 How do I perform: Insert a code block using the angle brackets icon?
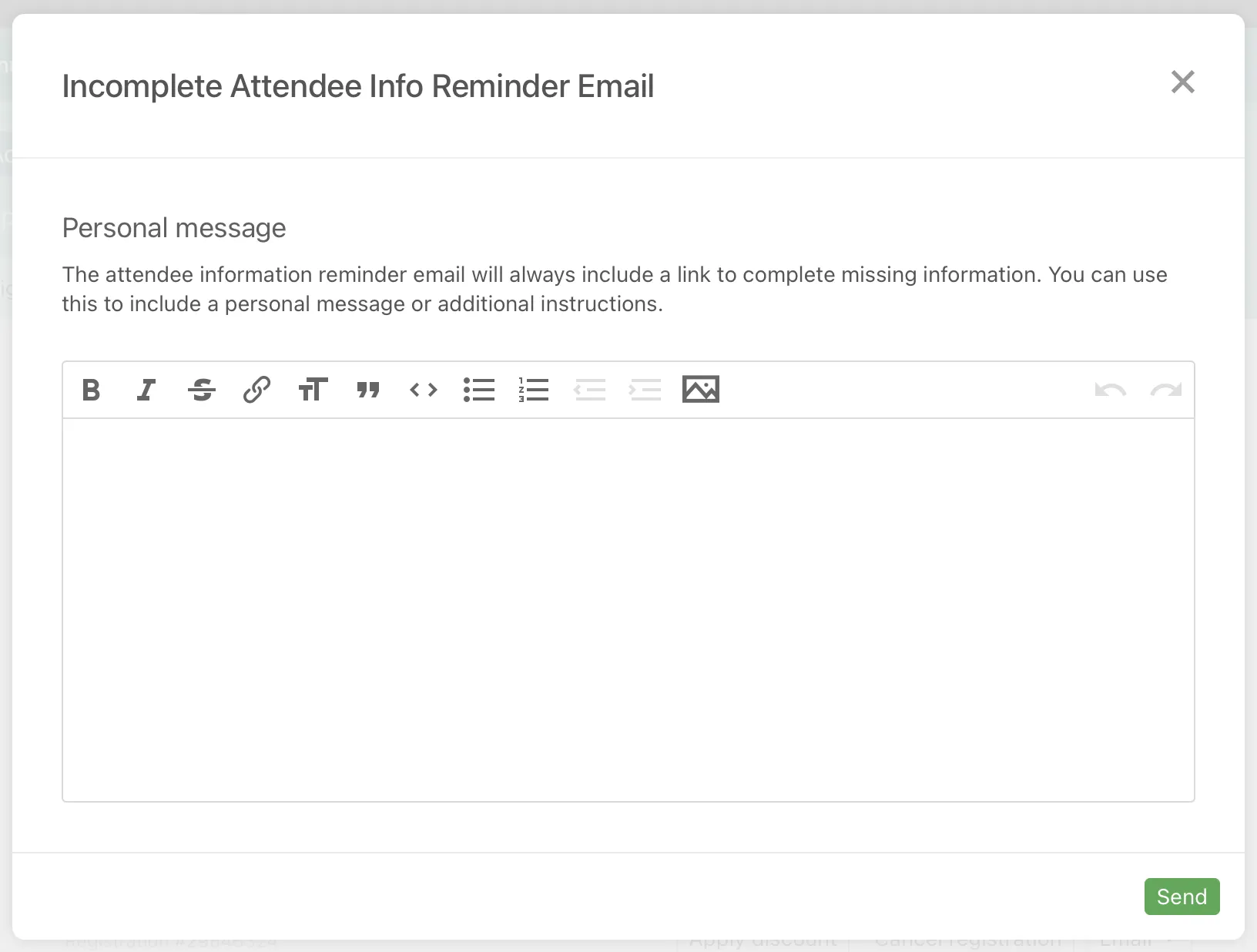(424, 390)
